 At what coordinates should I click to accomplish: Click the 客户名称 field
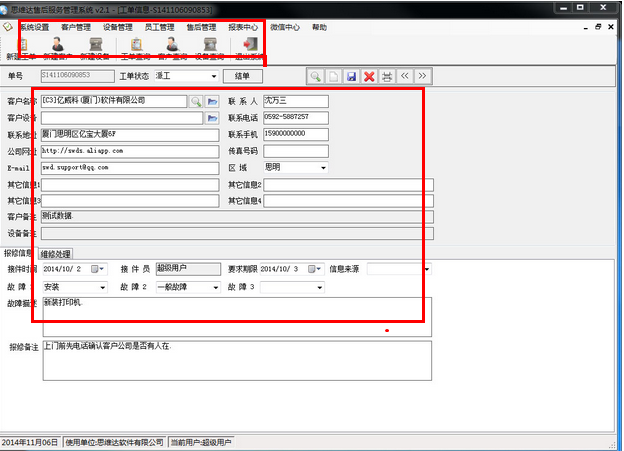(x=114, y=101)
